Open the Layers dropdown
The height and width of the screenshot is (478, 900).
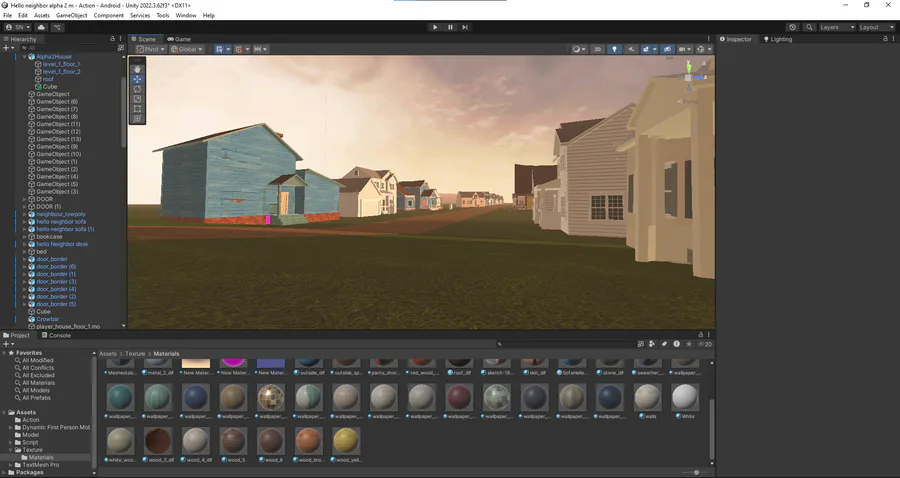tap(837, 27)
